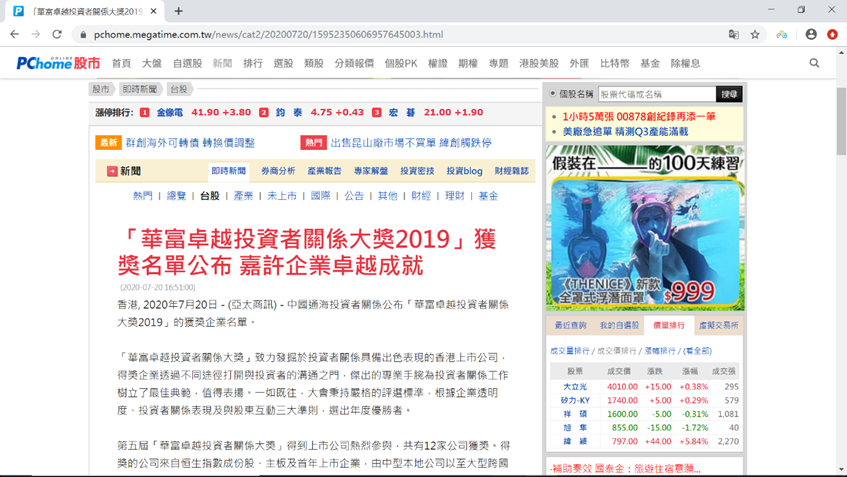Screen dimensions: 847x477
Task: Select 國際 news category
Action: [320, 196]
